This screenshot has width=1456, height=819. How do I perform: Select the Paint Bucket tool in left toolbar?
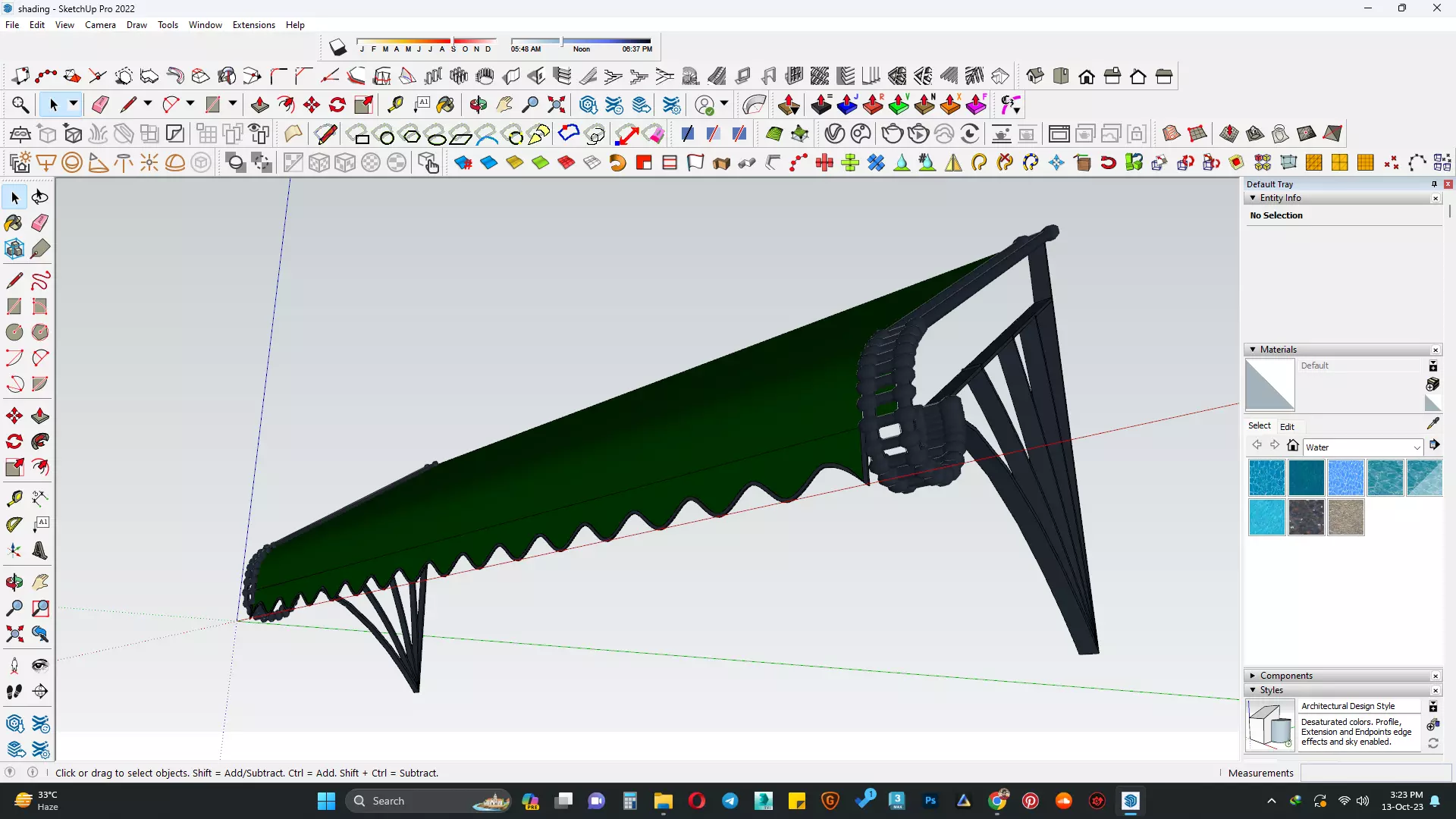(14, 223)
